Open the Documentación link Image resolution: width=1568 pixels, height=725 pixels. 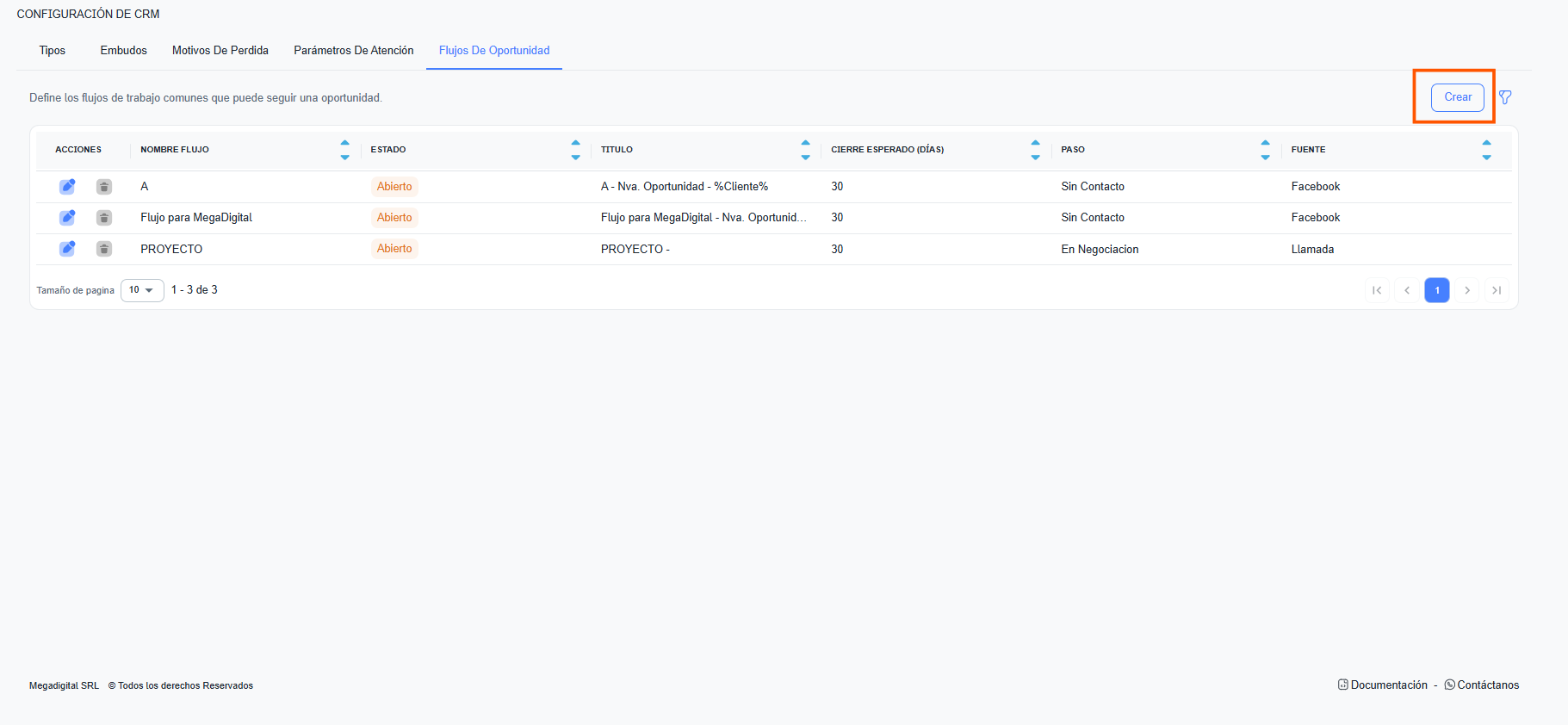[x=1388, y=685]
